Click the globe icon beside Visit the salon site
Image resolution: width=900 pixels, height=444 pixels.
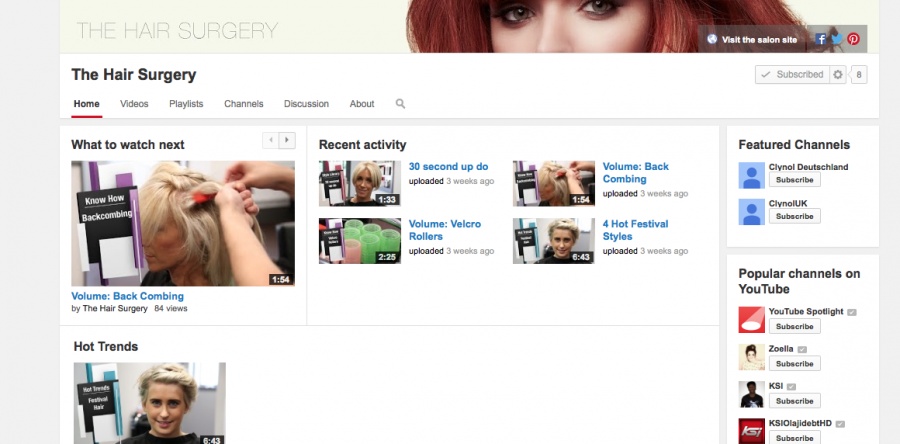[712, 39]
